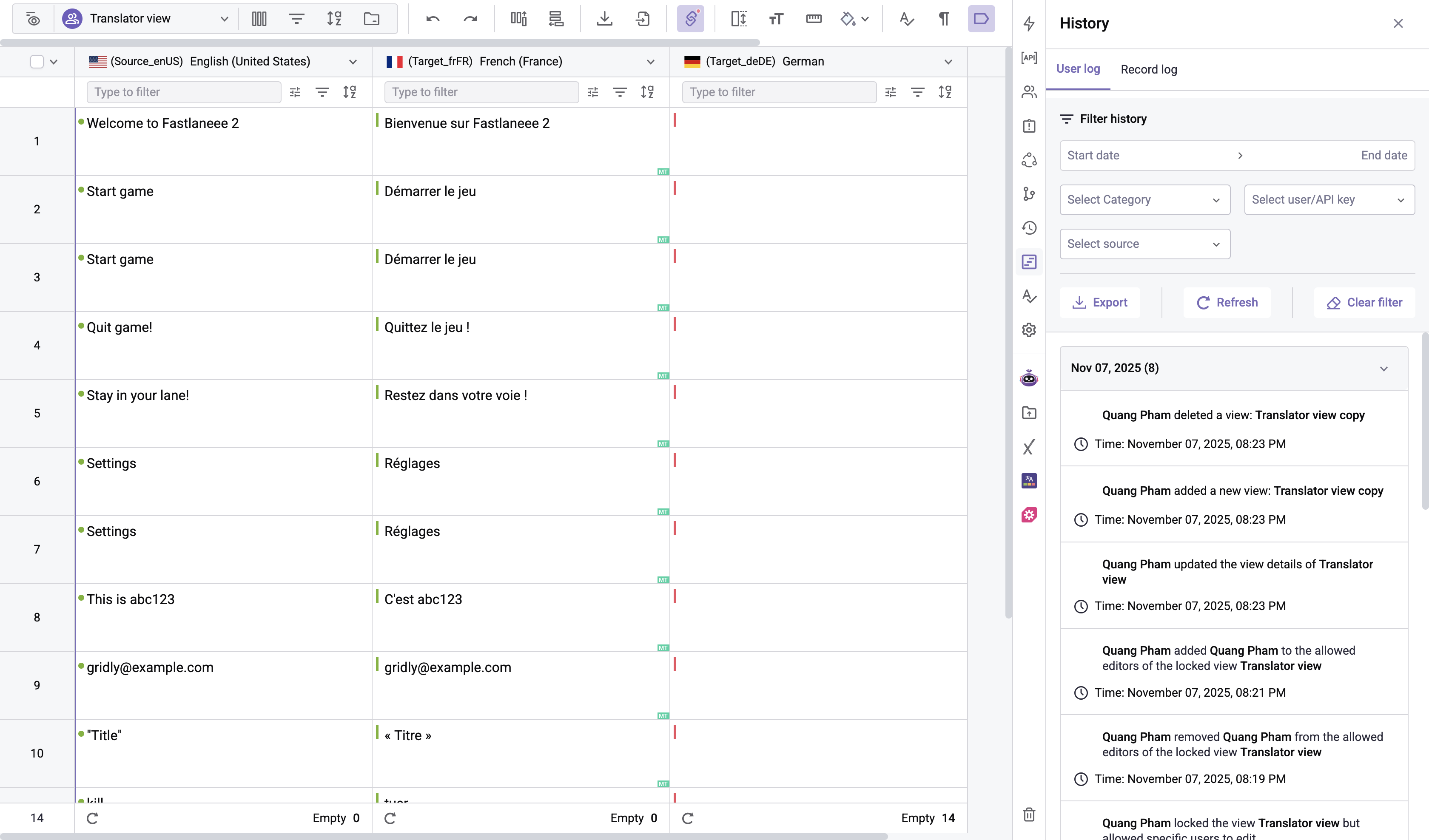Select the User log tab
1429x840 pixels.
click(1077, 68)
